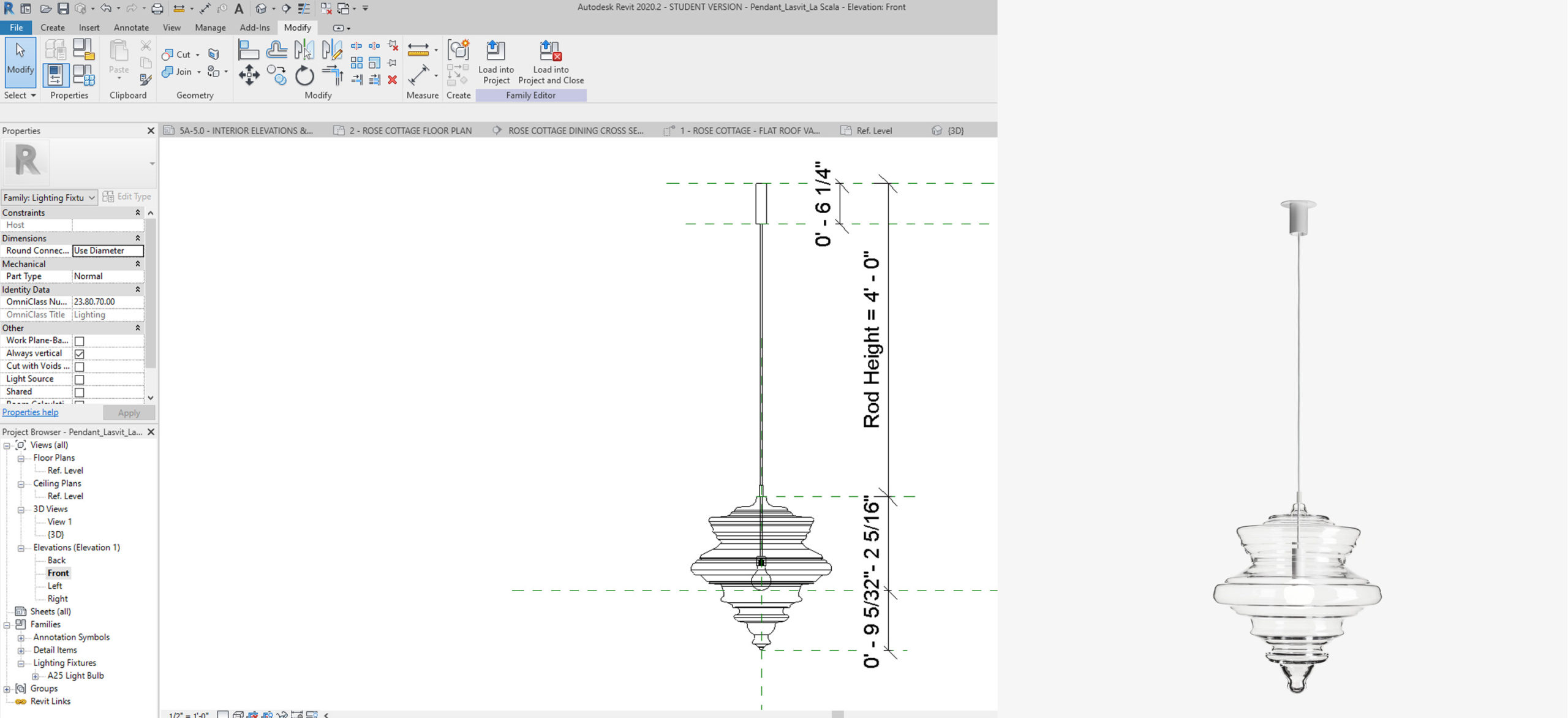Enable the Light Source checkbox

point(80,380)
